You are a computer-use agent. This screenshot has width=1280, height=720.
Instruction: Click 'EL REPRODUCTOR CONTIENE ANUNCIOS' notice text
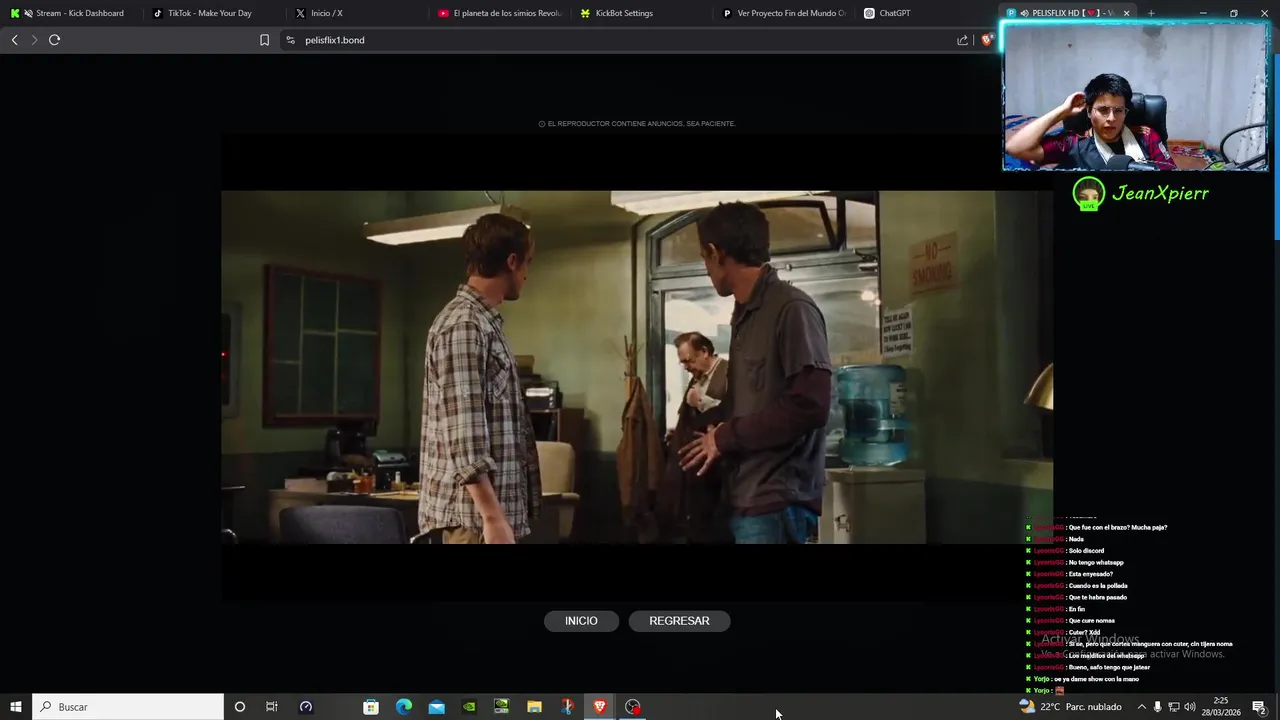[x=637, y=124]
